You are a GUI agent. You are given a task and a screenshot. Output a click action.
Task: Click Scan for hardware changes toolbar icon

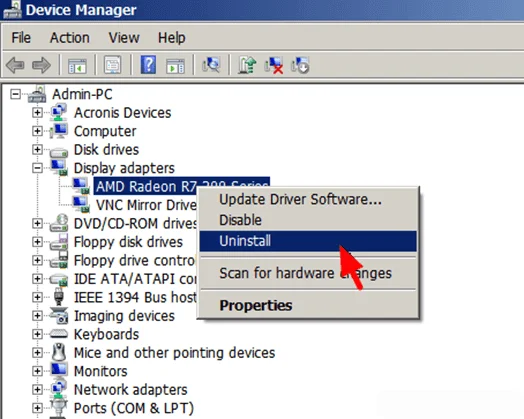211,65
